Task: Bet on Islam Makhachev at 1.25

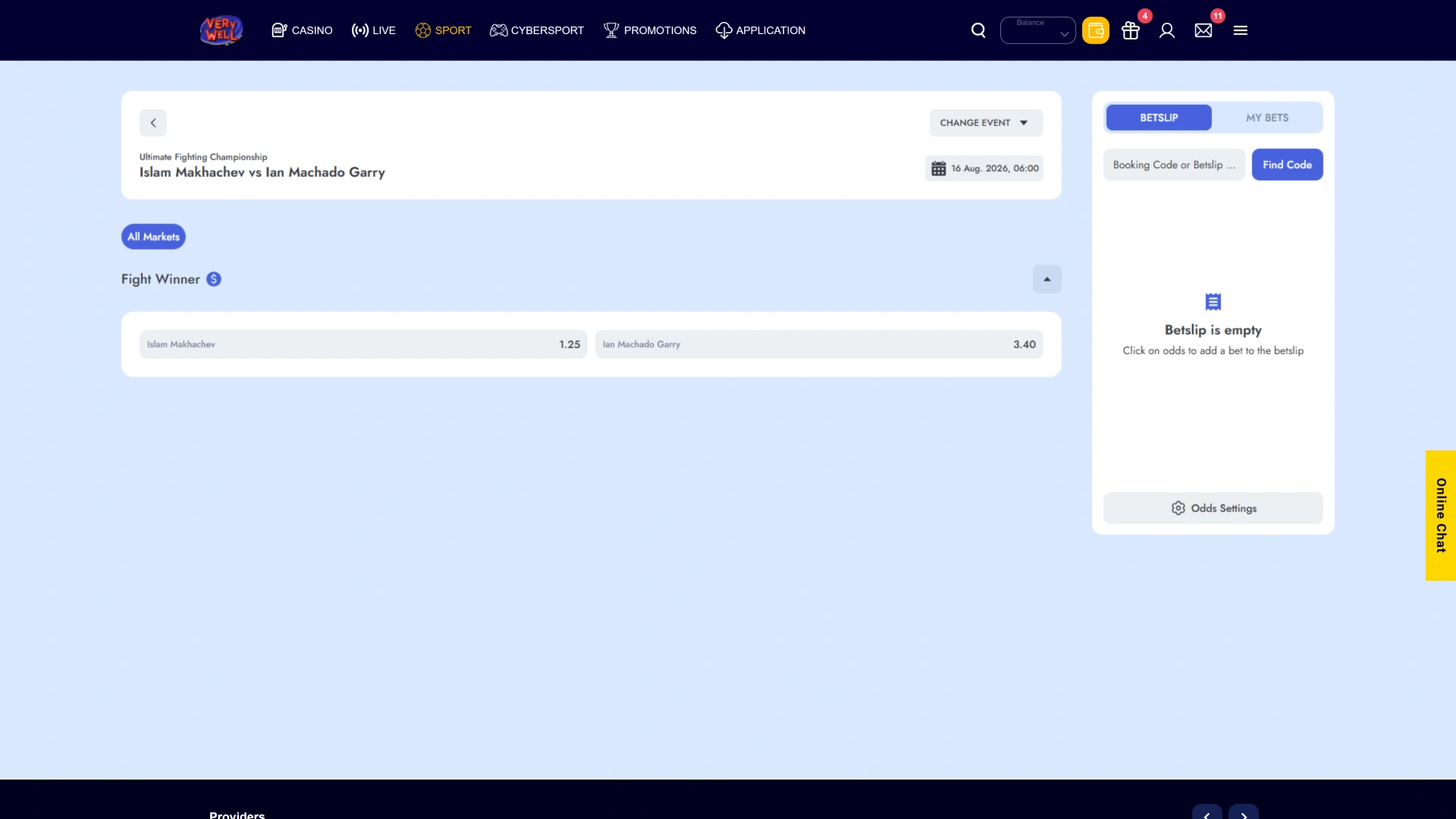Action: click(x=363, y=344)
